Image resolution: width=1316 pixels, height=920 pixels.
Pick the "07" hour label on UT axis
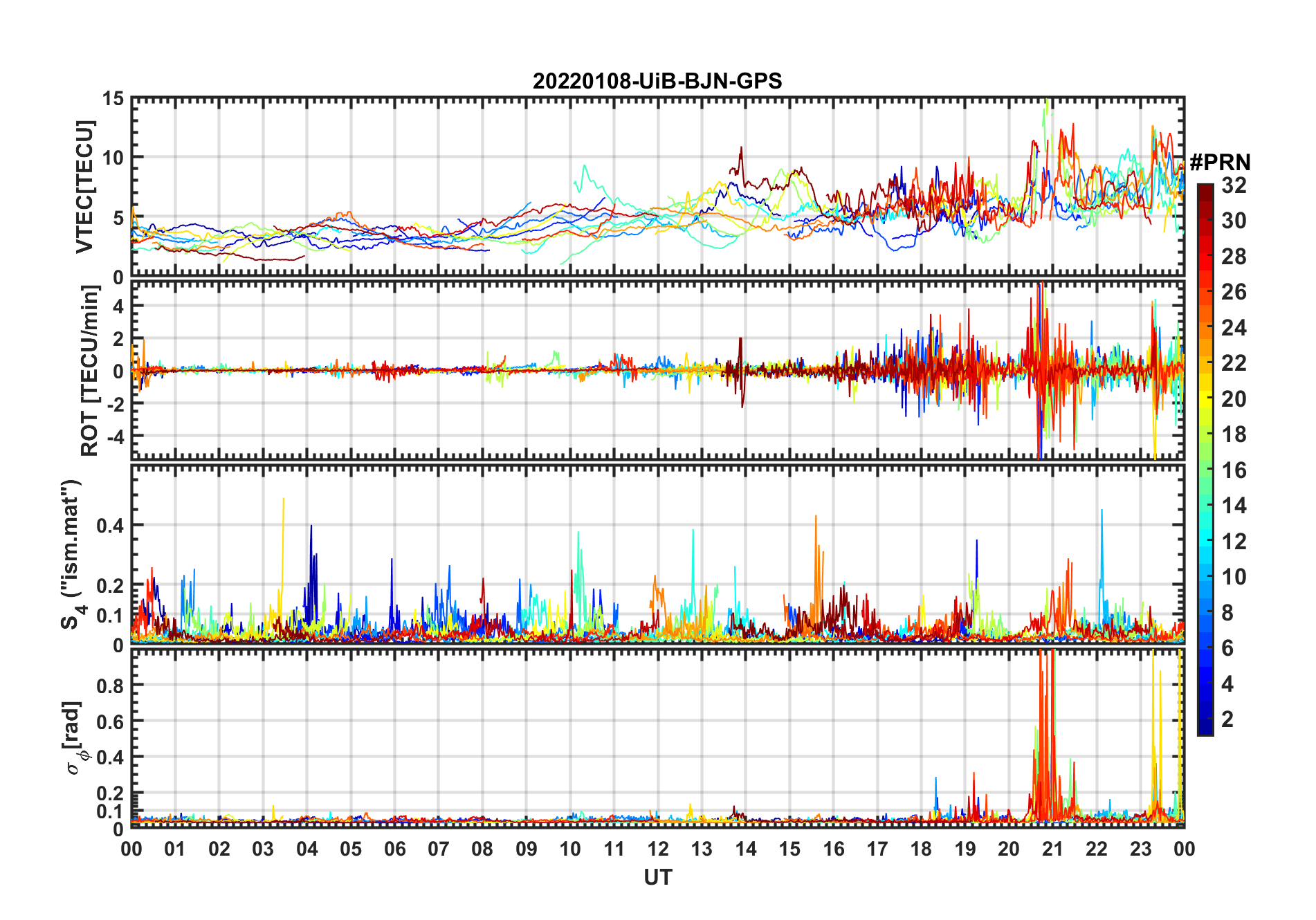(x=439, y=849)
